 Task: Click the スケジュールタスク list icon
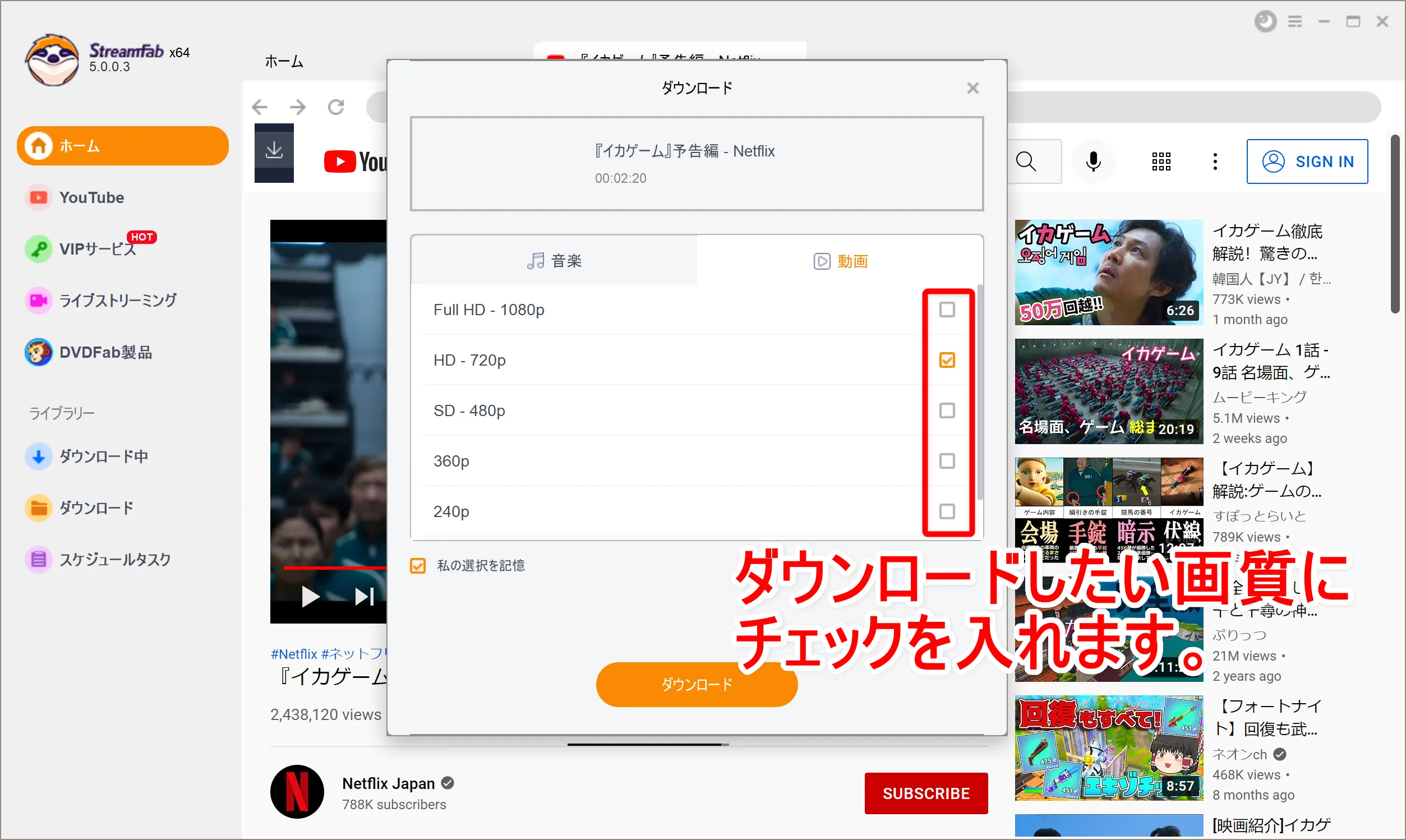click(x=39, y=559)
